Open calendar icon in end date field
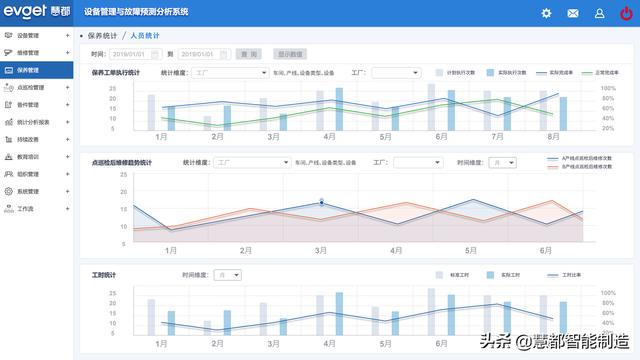 click(x=224, y=54)
